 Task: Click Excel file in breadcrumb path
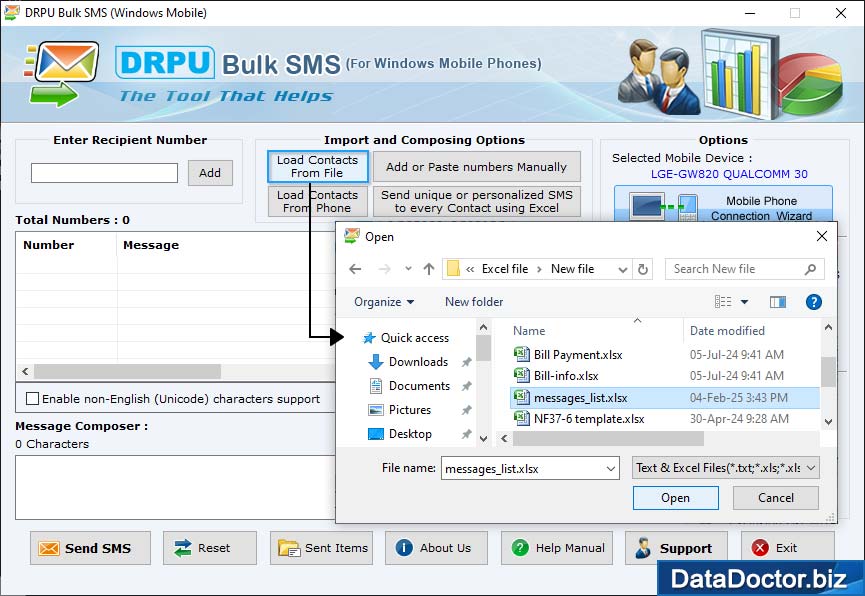tap(505, 269)
